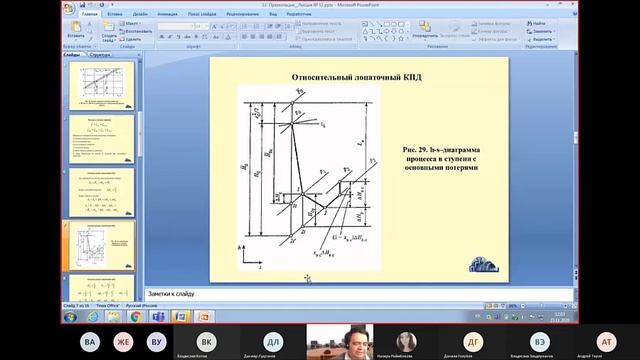Switch to the Дизайн ribbon tab

click(140, 14)
